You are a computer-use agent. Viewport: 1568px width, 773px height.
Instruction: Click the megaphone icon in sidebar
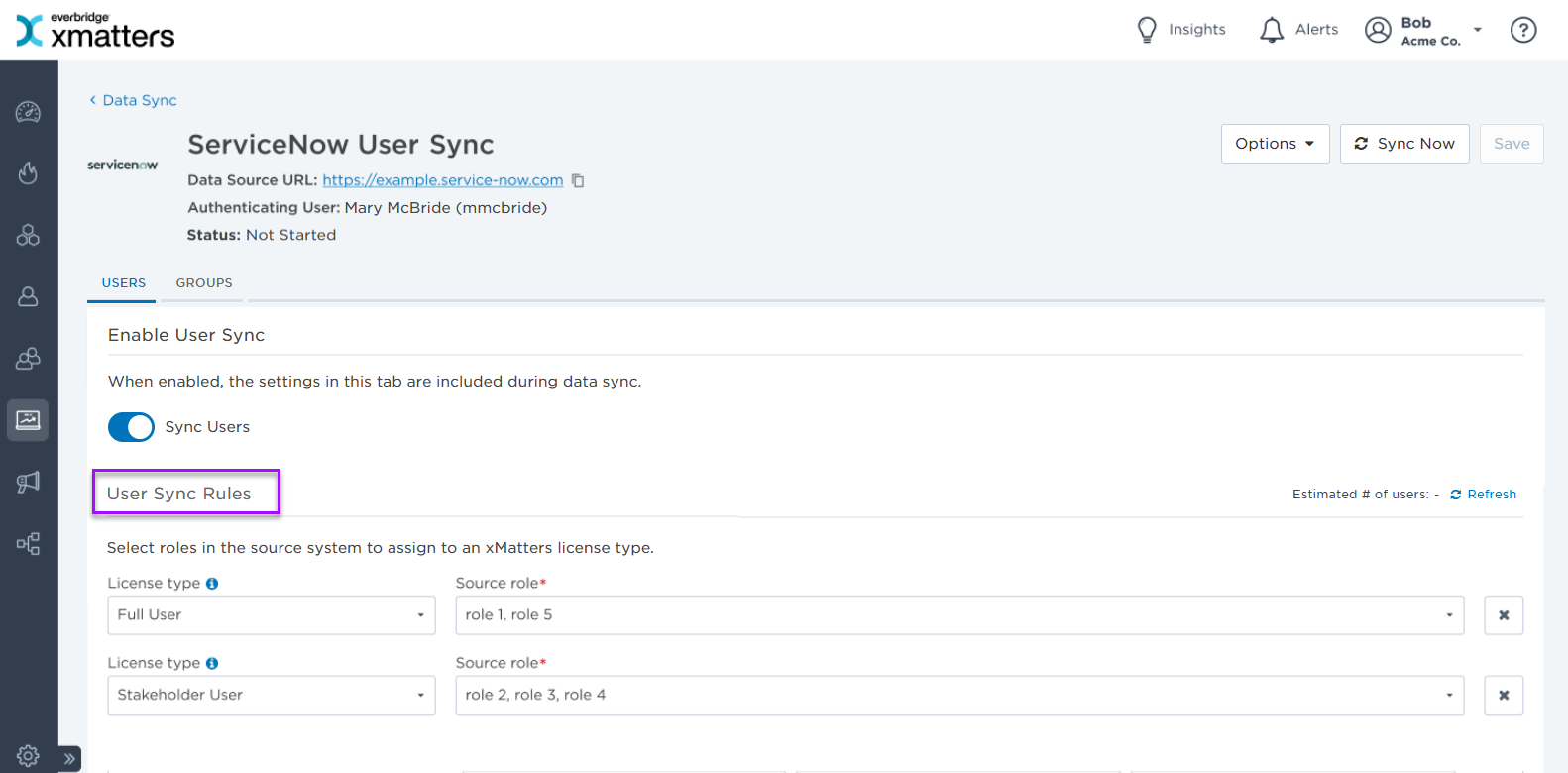pyautogui.click(x=28, y=482)
